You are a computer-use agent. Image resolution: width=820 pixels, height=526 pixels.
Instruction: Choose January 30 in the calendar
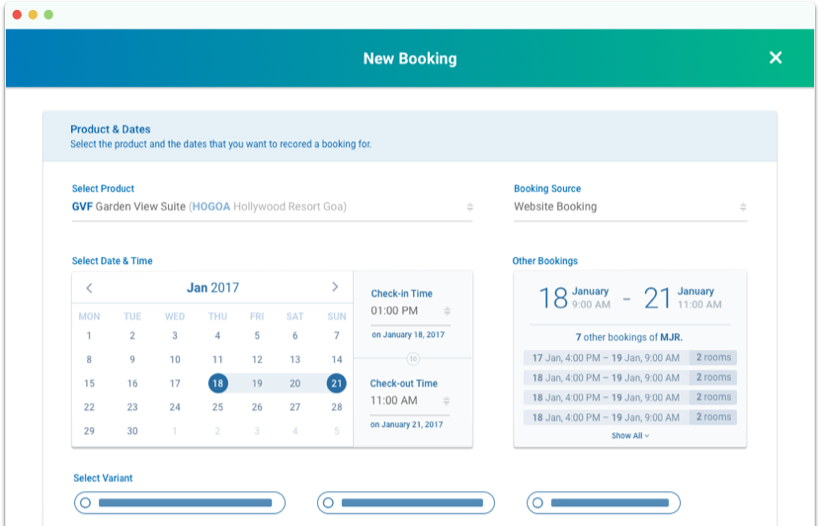pos(132,431)
